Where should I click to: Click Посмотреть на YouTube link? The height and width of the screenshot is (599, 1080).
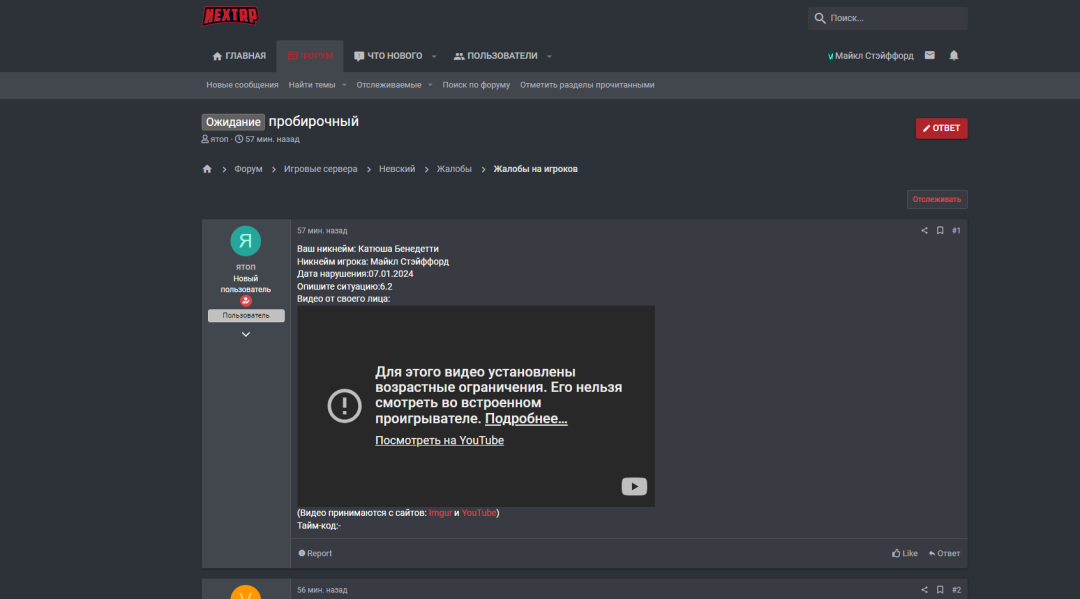[x=439, y=441]
